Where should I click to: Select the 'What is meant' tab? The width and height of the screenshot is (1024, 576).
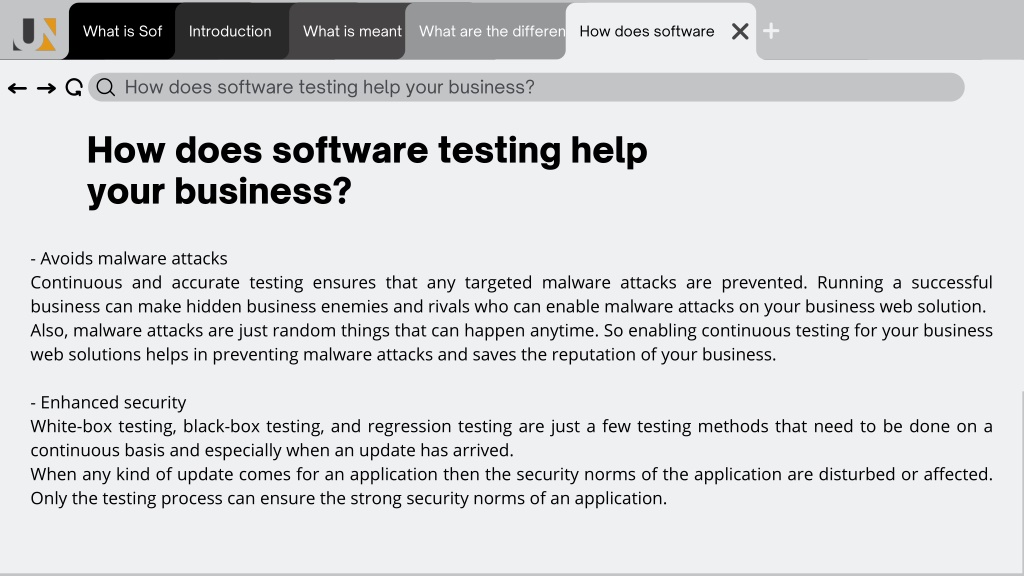tap(349, 31)
